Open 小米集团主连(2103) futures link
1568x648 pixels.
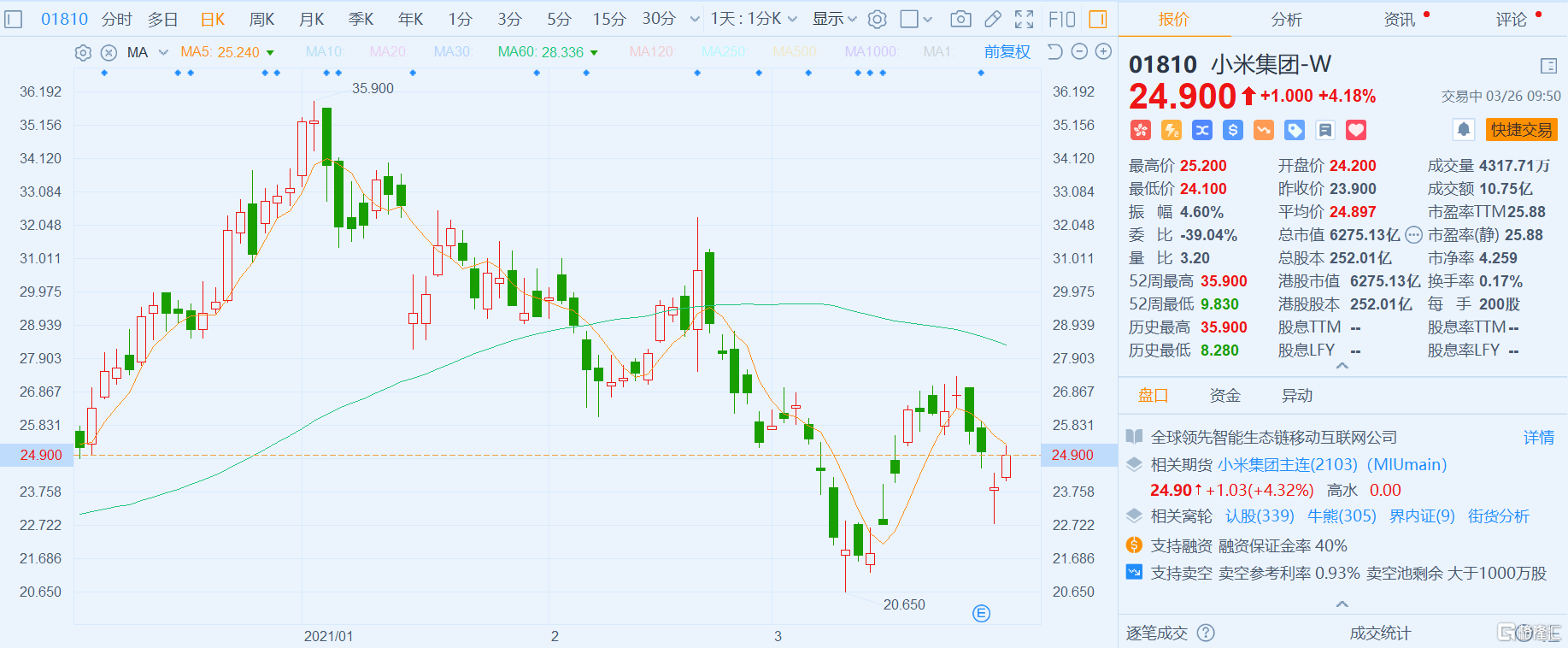(x=1287, y=465)
